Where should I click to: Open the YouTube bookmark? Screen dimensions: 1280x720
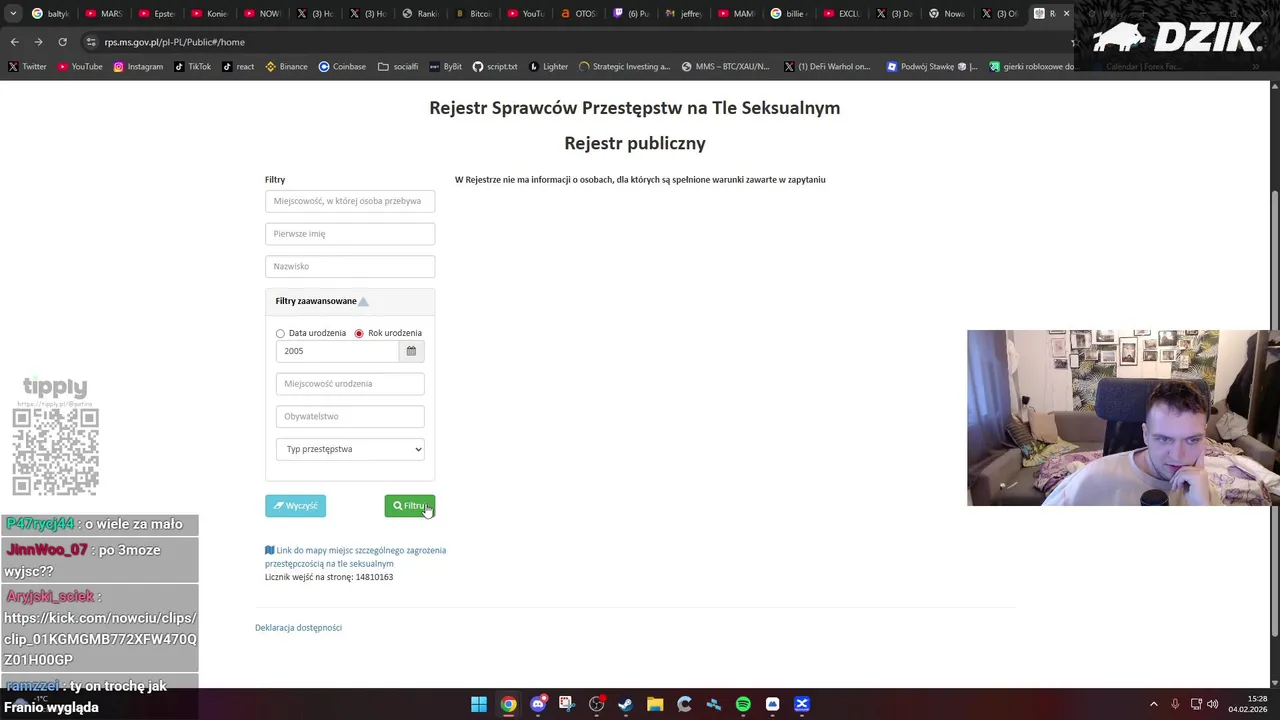pos(80,67)
